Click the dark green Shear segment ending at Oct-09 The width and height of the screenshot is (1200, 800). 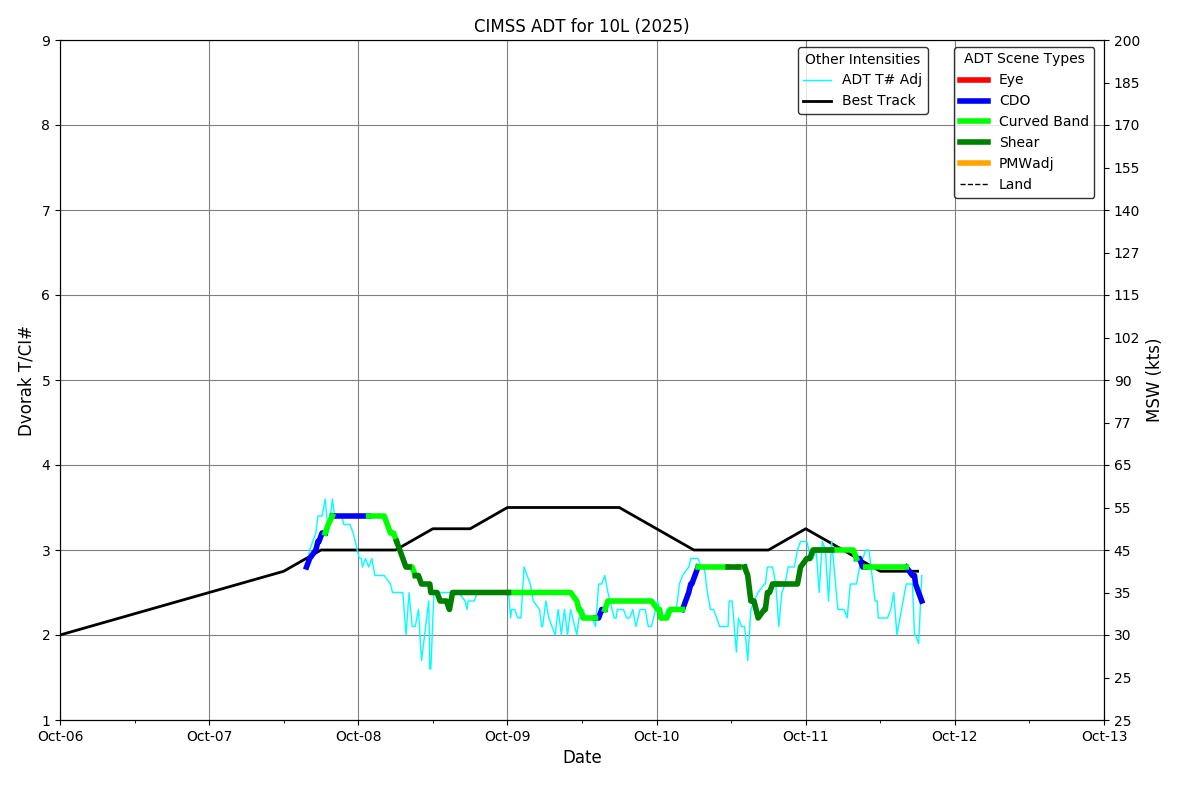pyautogui.click(x=480, y=592)
